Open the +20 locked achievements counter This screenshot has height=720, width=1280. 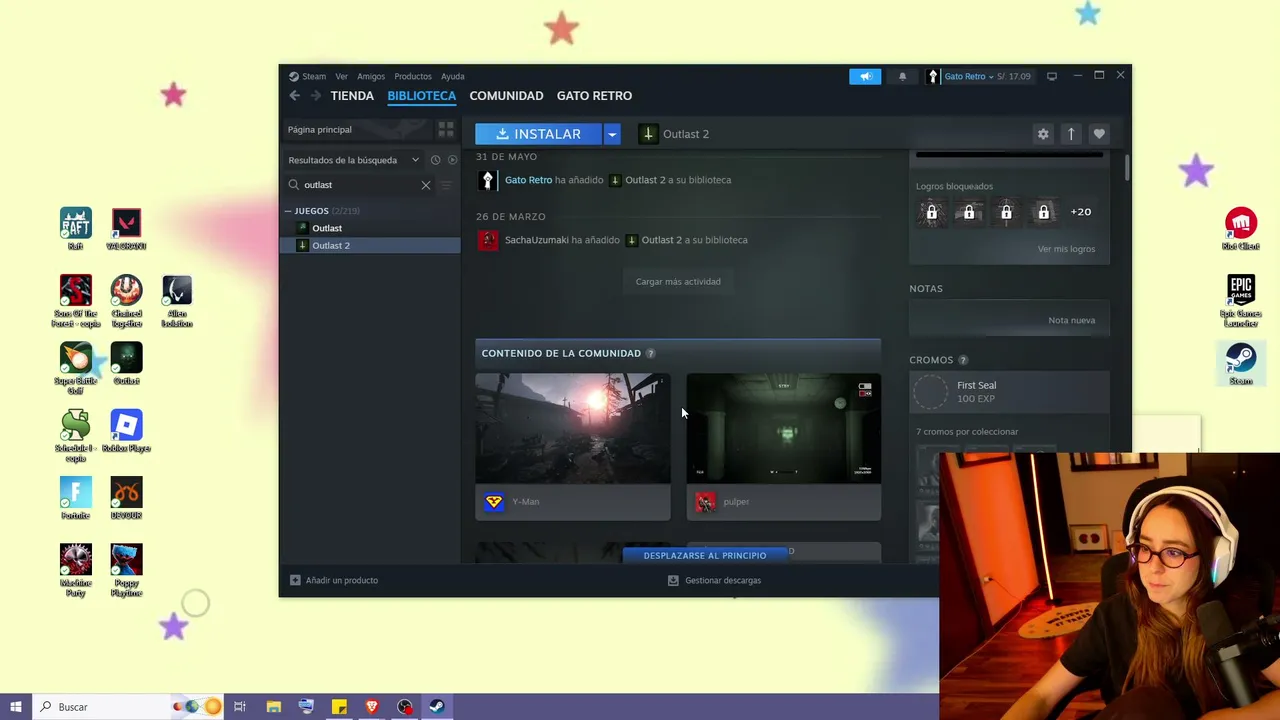pos(1081,212)
